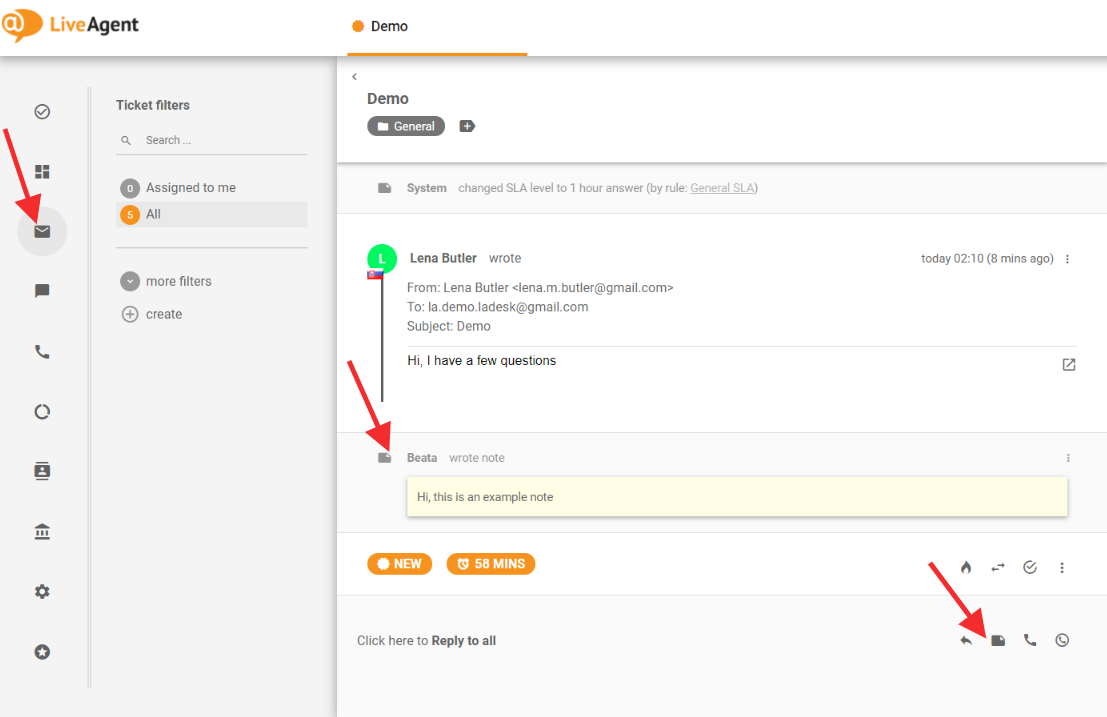Open the Calls phone icon in sidebar
The width and height of the screenshot is (1107, 717).
point(42,352)
